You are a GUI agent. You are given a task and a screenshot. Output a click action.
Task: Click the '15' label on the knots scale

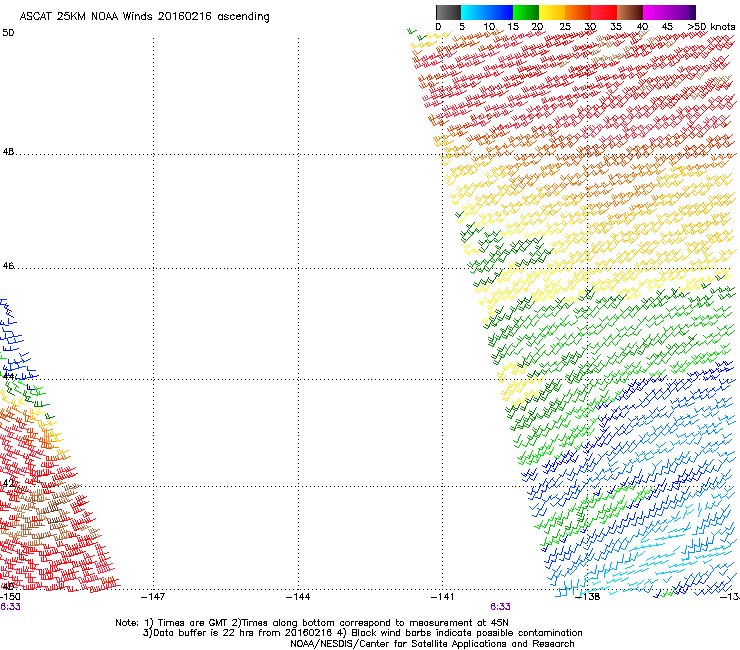[513, 27]
